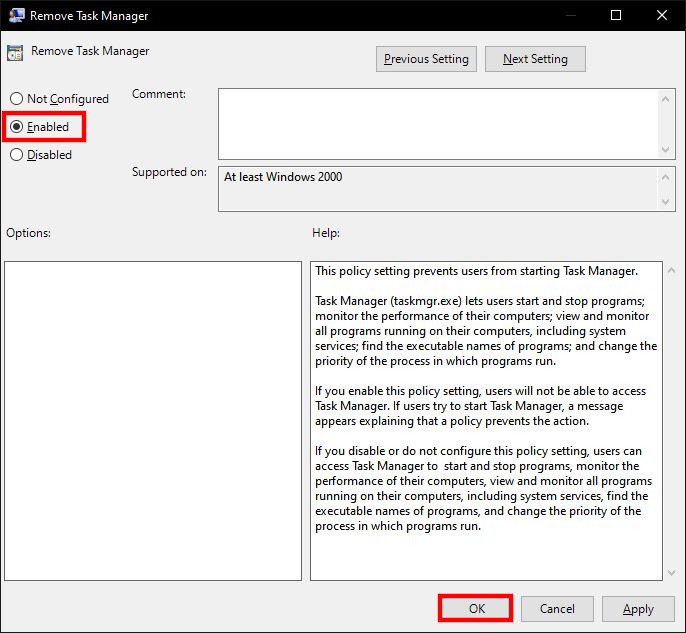Click the 'If you enable this policy' paragraph
686x633 pixels.
[480, 406]
